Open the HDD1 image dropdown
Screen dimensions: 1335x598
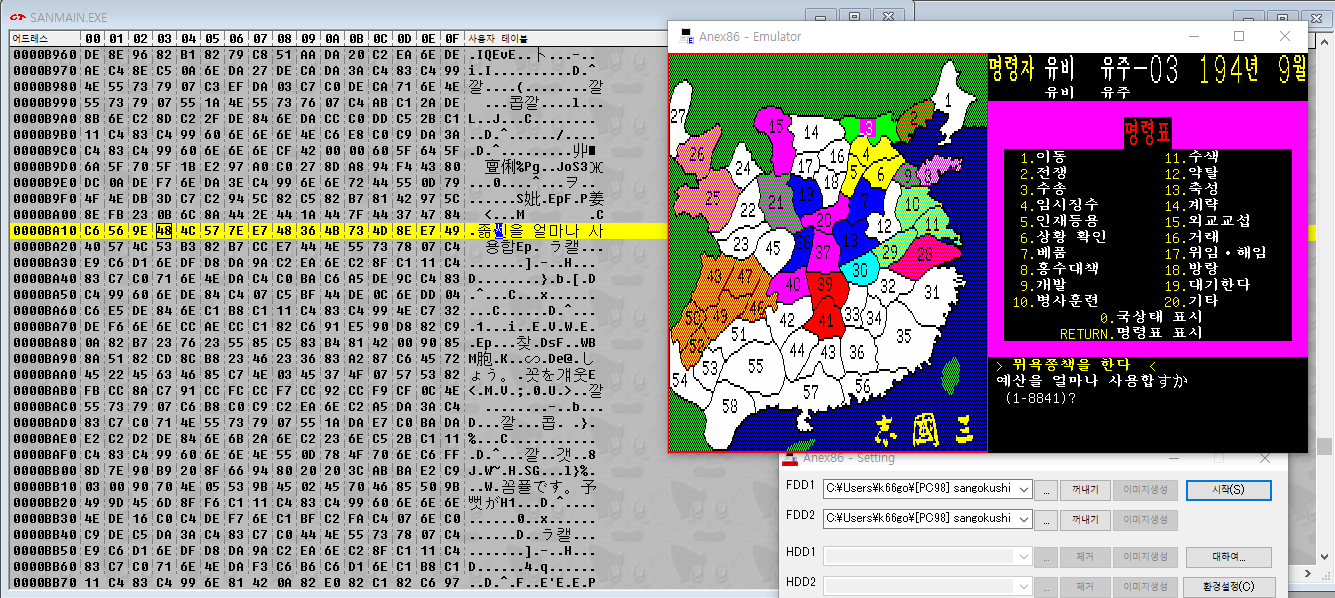[x=1023, y=556]
